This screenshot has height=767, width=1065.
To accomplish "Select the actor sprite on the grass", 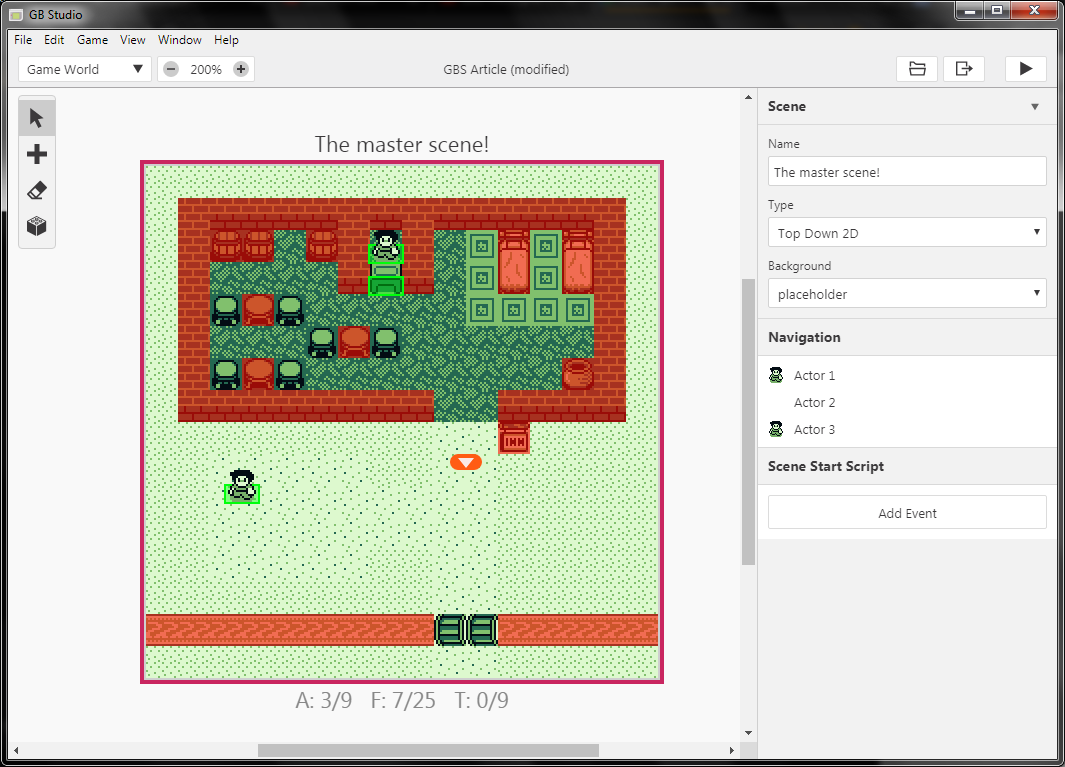I will (242, 486).
